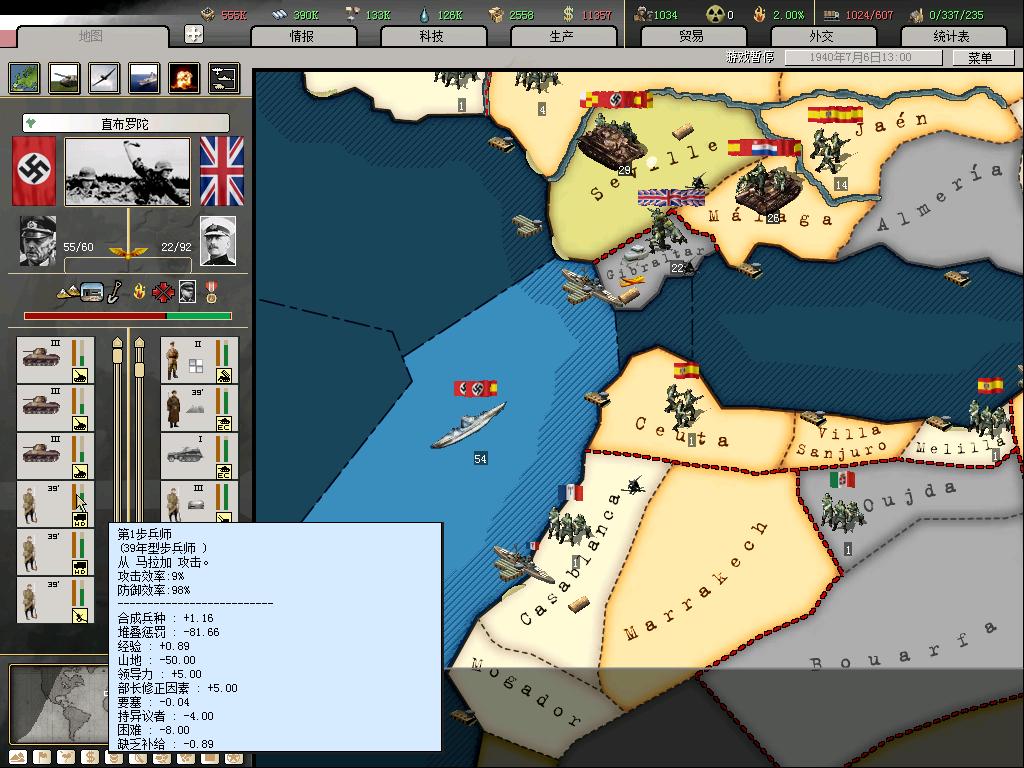Viewport: 1024px width, 768px height.
Task: Select the land units tank icon
Action: coord(64,78)
